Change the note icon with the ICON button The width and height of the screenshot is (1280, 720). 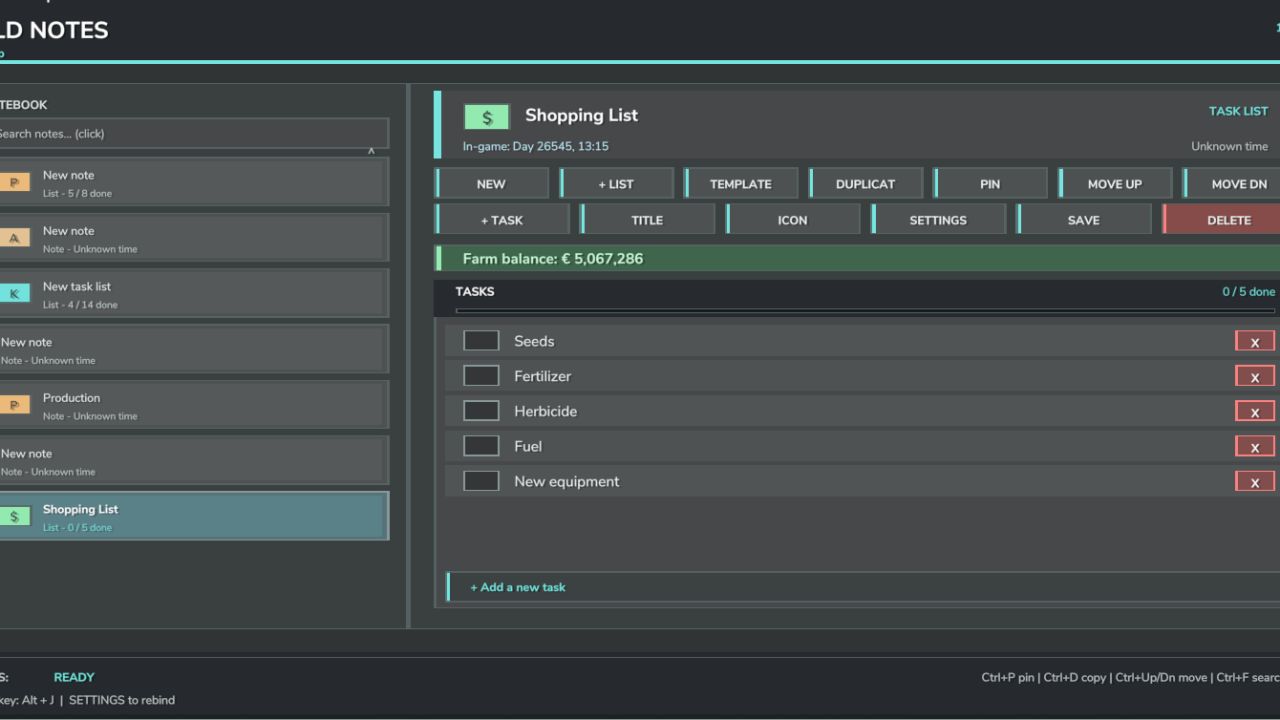(793, 220)
